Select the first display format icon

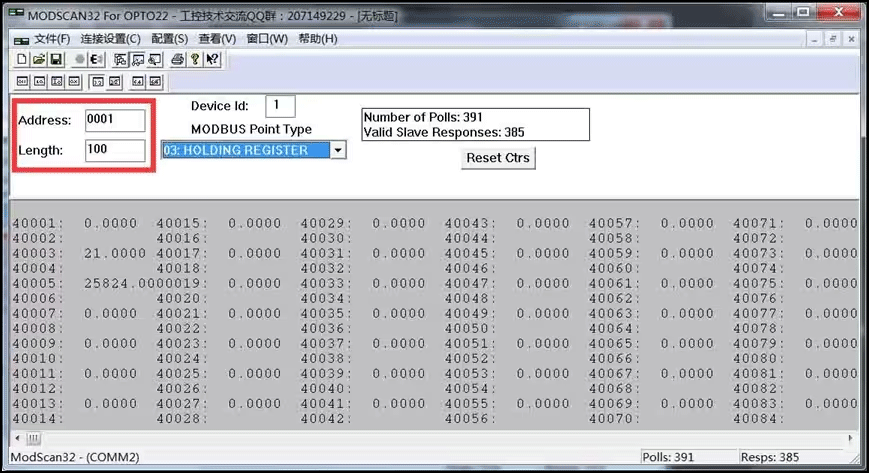pyautogui.click(x=21, y=81)
